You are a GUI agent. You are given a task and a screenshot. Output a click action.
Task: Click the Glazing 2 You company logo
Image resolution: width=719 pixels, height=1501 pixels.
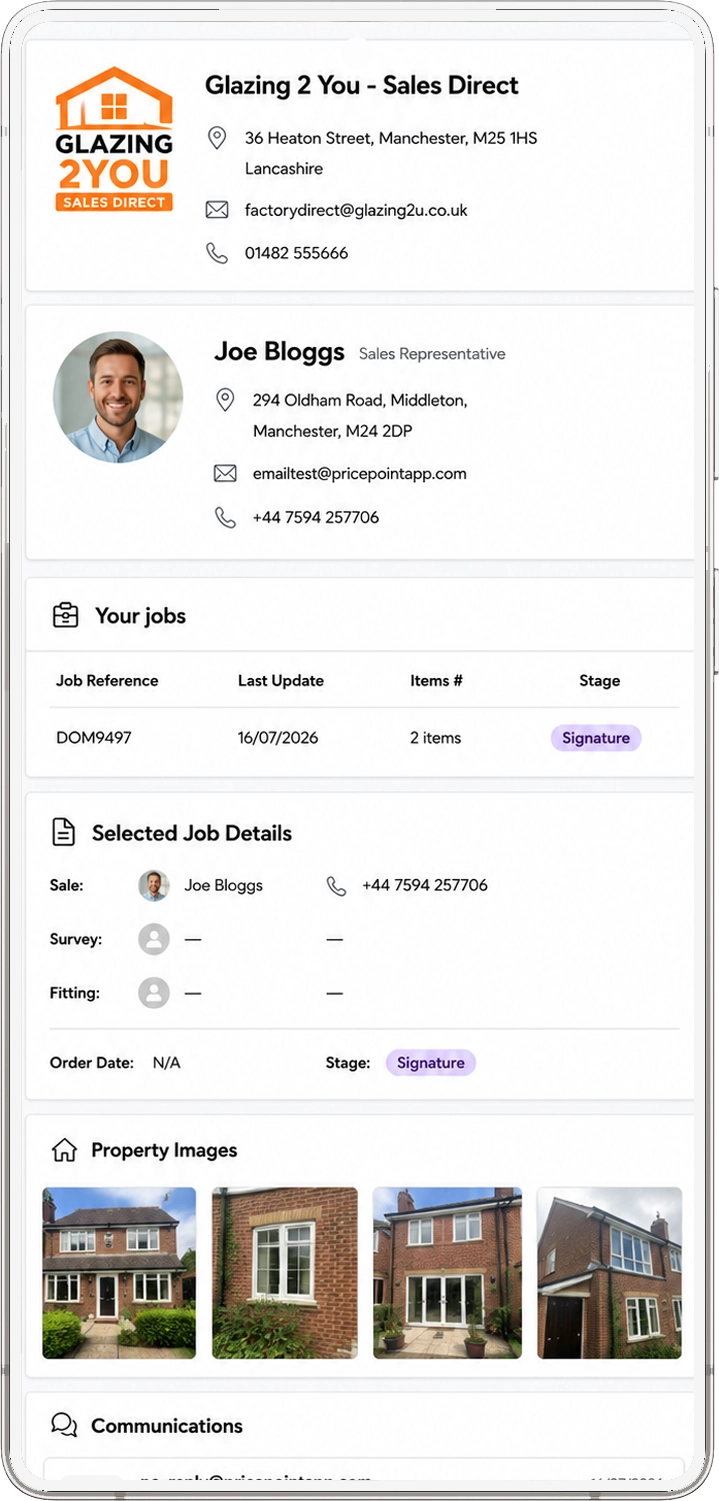click(114, 139)
